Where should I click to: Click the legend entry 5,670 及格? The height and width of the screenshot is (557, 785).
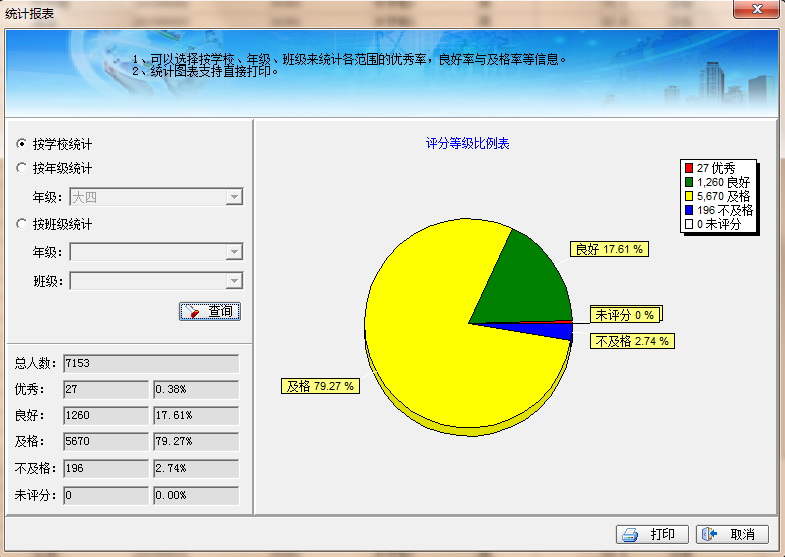(x=718, y=196)
